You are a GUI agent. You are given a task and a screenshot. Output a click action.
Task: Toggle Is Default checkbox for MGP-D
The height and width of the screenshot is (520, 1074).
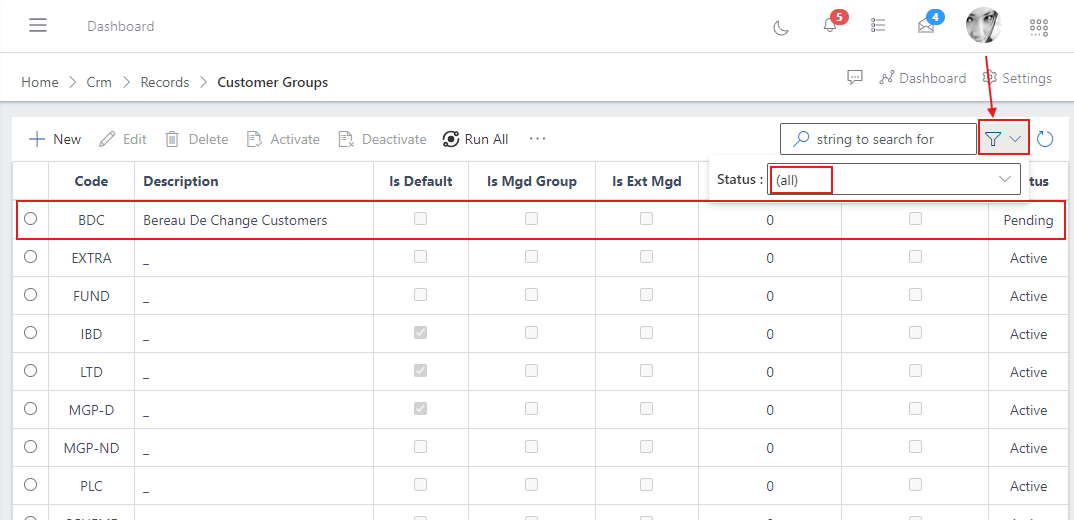[421, 408]
